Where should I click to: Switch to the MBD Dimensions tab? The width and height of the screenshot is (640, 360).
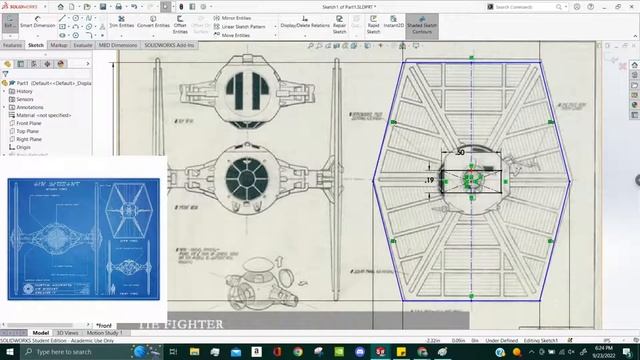coord(118,45)
